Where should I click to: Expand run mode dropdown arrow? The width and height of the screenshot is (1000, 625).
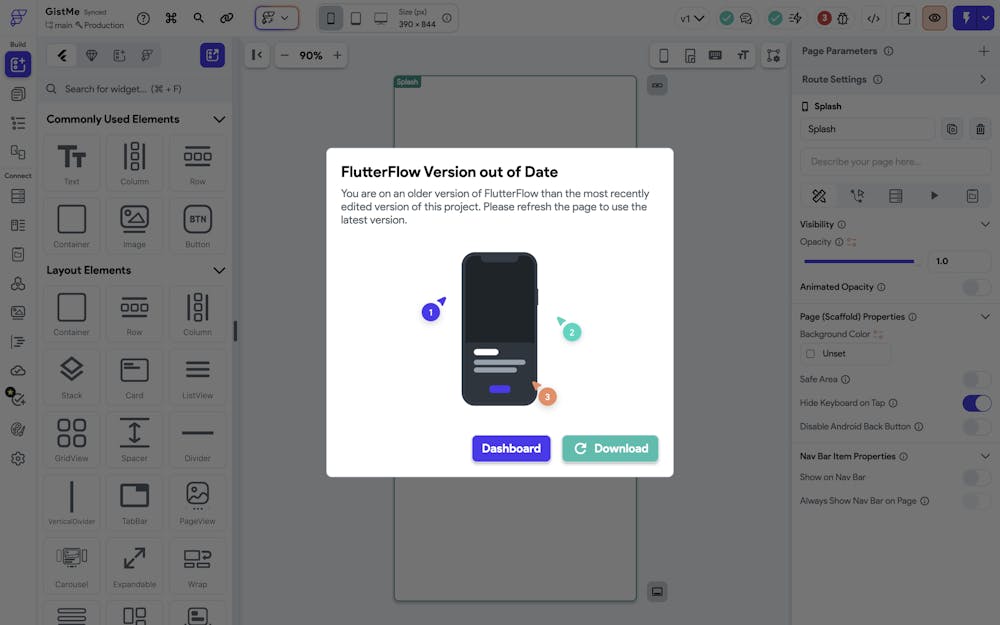click(x=986, y=18)
